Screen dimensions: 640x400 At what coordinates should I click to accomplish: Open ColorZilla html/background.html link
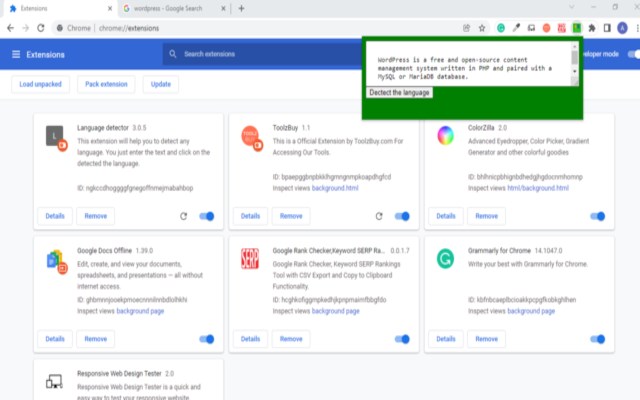coord(538,188)
